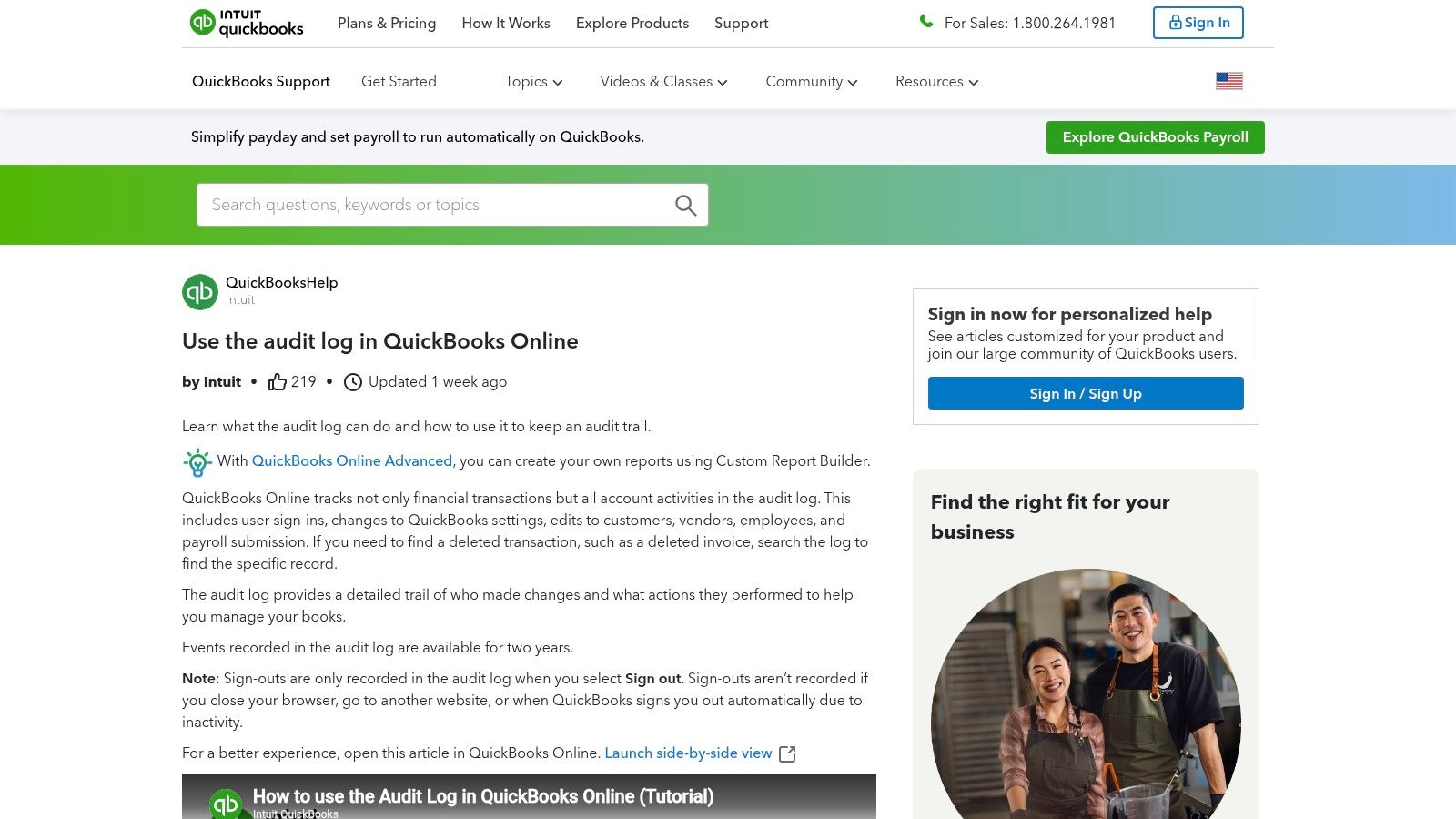Open the Support menu item
The width and height of the screenshot is (1456, 819).
click(741, 24)
